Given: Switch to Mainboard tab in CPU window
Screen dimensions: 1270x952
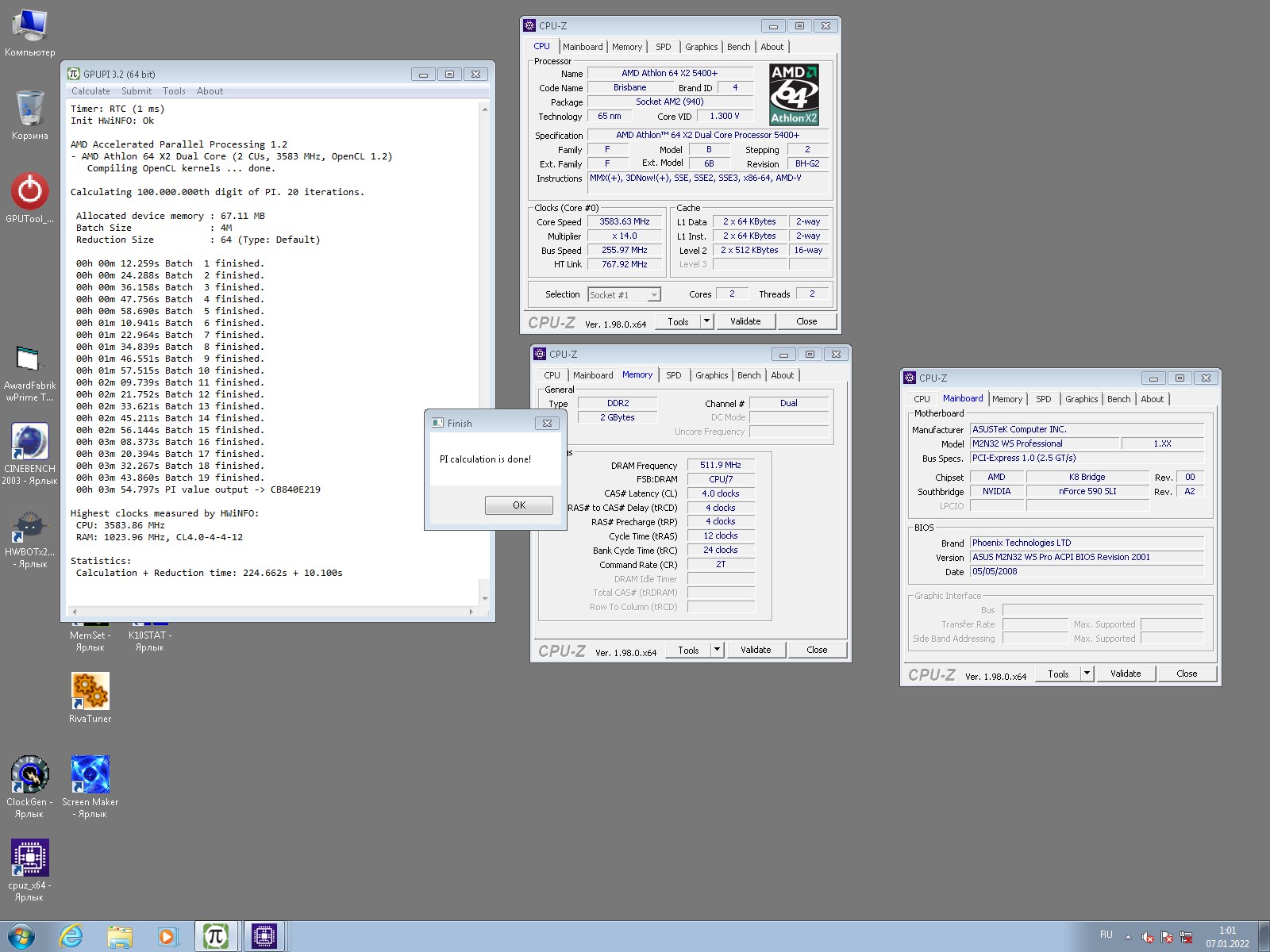Looking at the screenshot, I should coord(583,47).
